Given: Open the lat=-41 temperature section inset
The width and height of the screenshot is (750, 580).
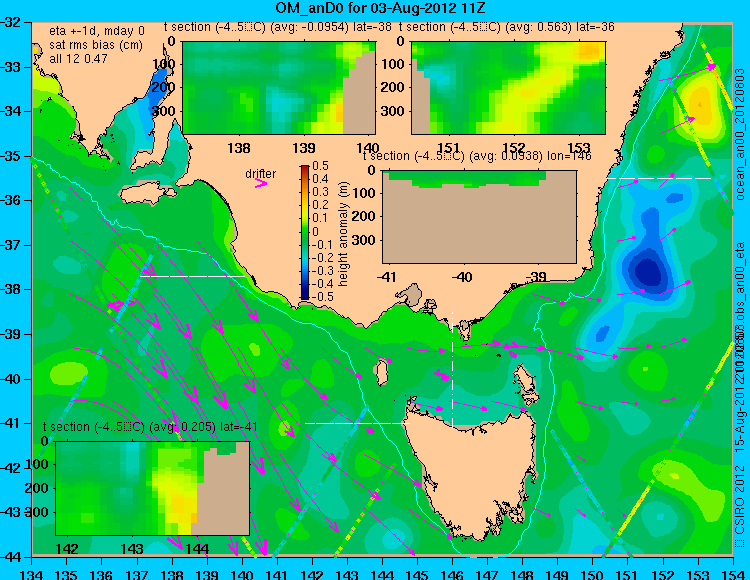Looking at the screenshot, I should click(x=153, y=488).
